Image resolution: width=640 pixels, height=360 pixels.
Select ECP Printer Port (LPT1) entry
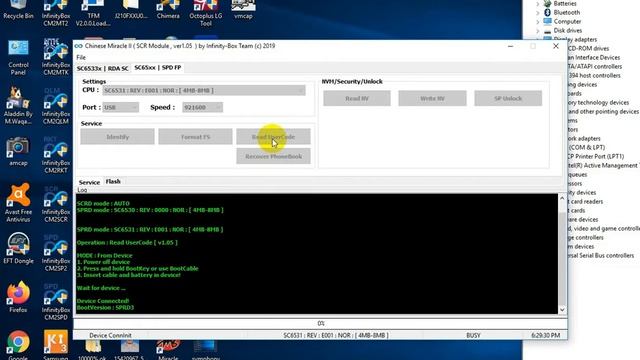(x=596, y=156)
